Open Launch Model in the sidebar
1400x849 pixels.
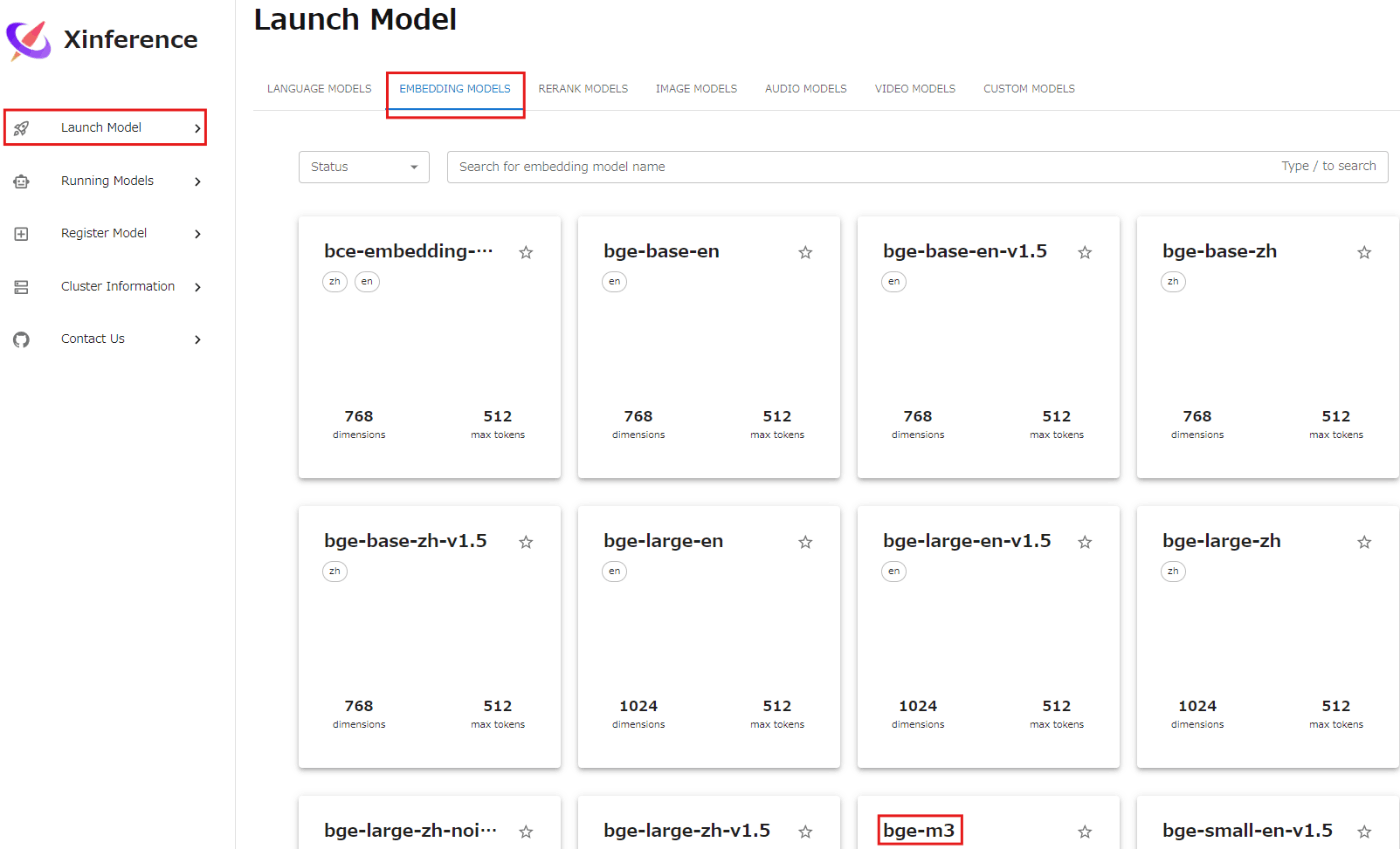click(105, 128)
